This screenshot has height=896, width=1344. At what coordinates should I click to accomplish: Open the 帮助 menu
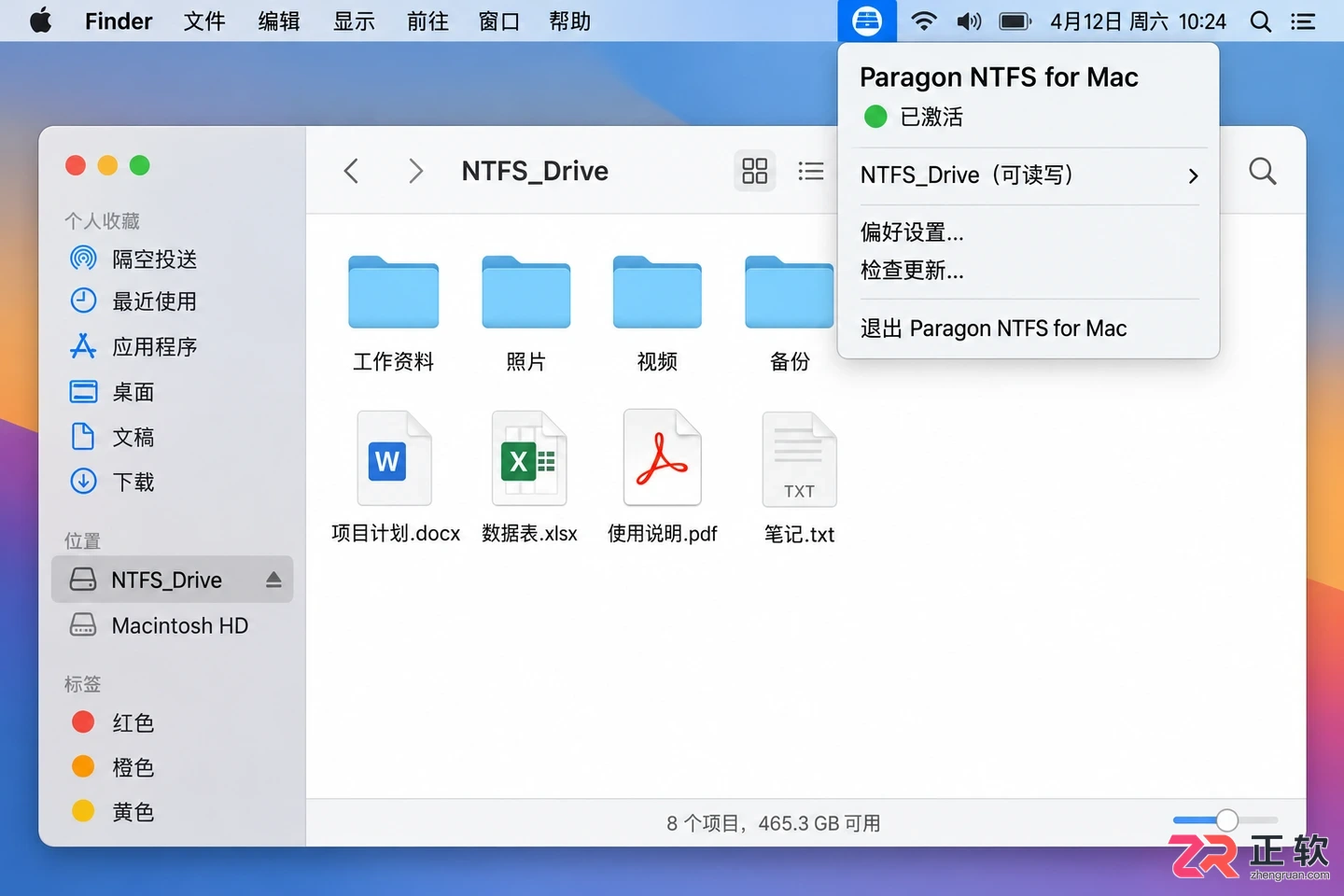coord(569,21)
